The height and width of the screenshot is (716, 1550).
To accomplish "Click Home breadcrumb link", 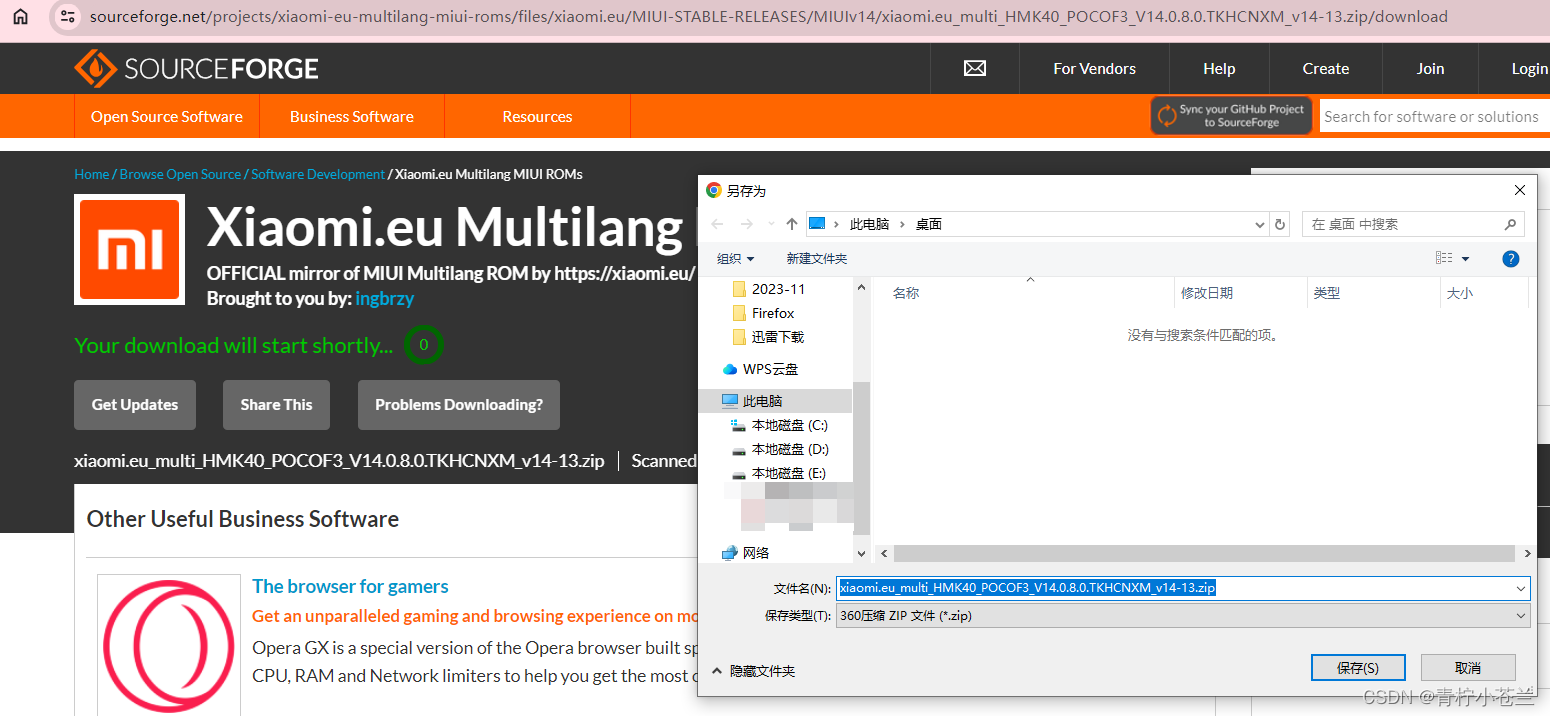I will click(x=91, y=174).
